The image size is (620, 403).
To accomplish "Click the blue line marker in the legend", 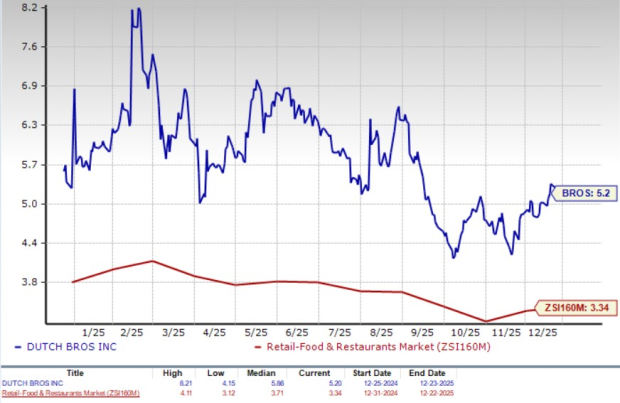I will (22, 346).
